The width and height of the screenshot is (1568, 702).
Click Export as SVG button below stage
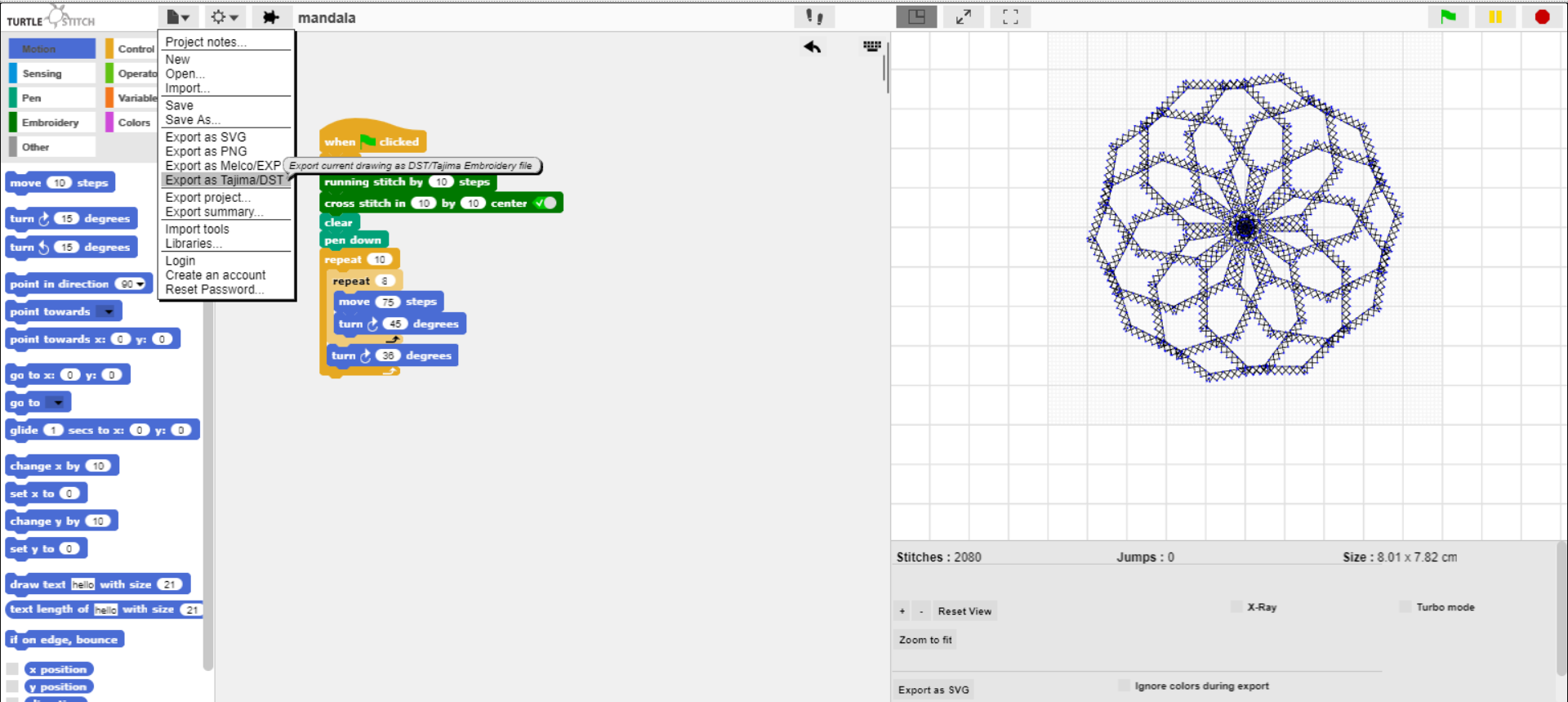click(x=933, y=690)
